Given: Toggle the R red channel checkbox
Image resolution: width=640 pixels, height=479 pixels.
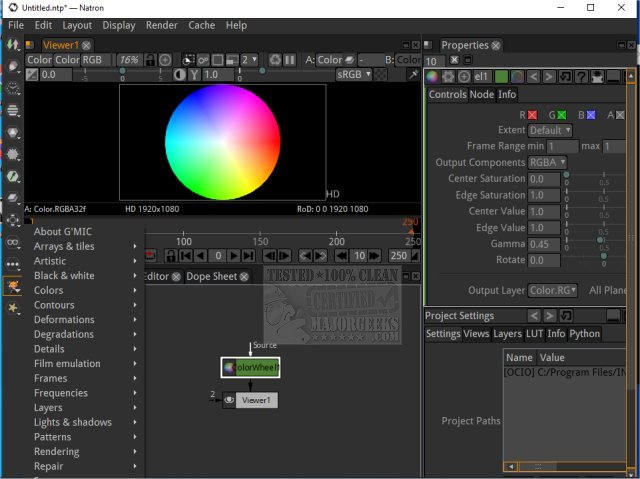Looking at the screenshot, I should click(532, 116).
